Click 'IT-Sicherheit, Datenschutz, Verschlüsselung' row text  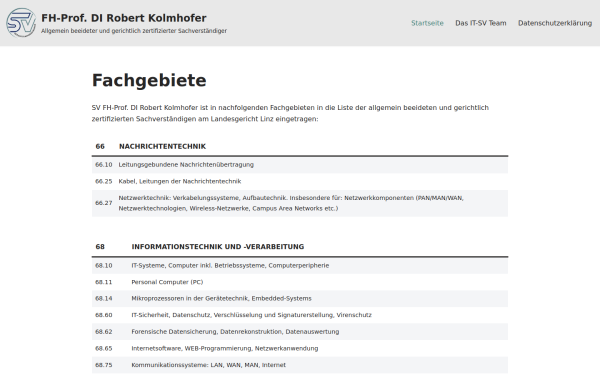tap(251, 315)
